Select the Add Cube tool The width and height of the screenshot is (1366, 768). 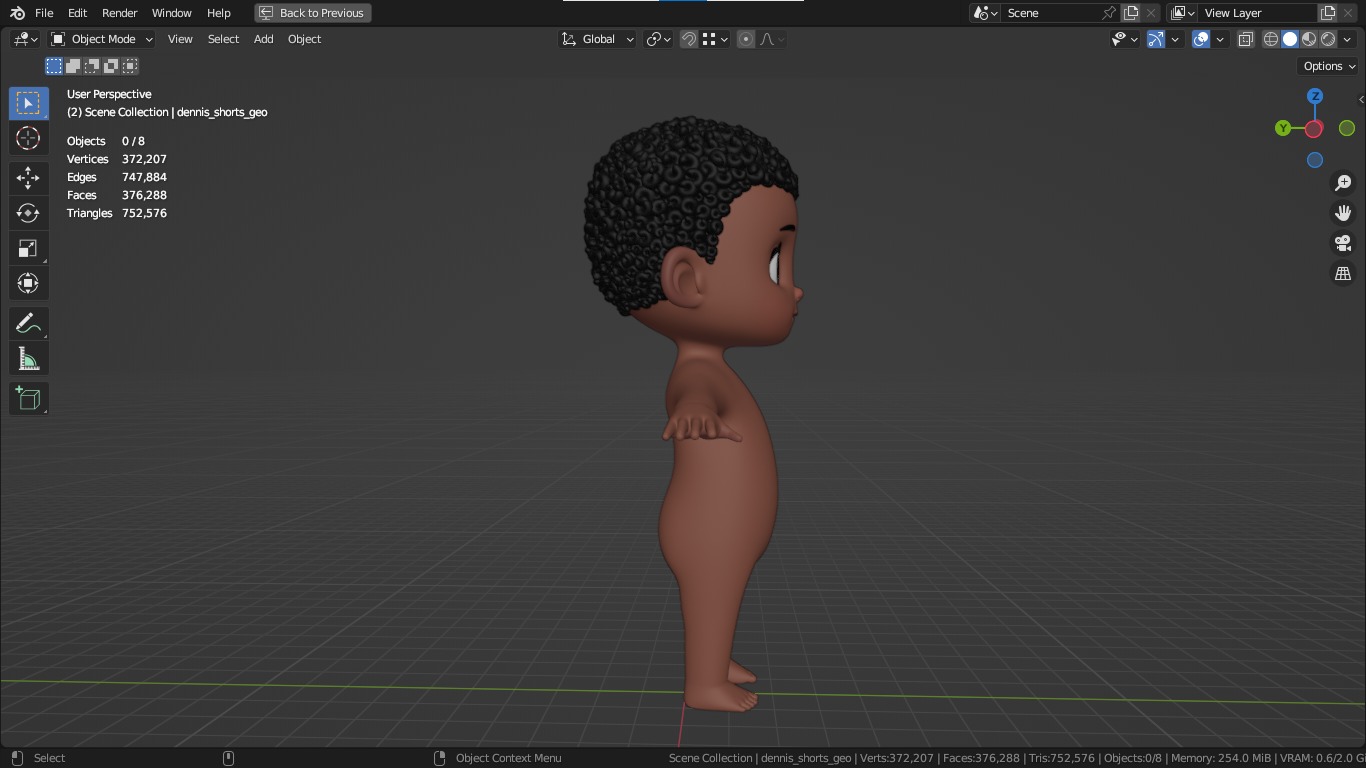click(x=28, y=399)
